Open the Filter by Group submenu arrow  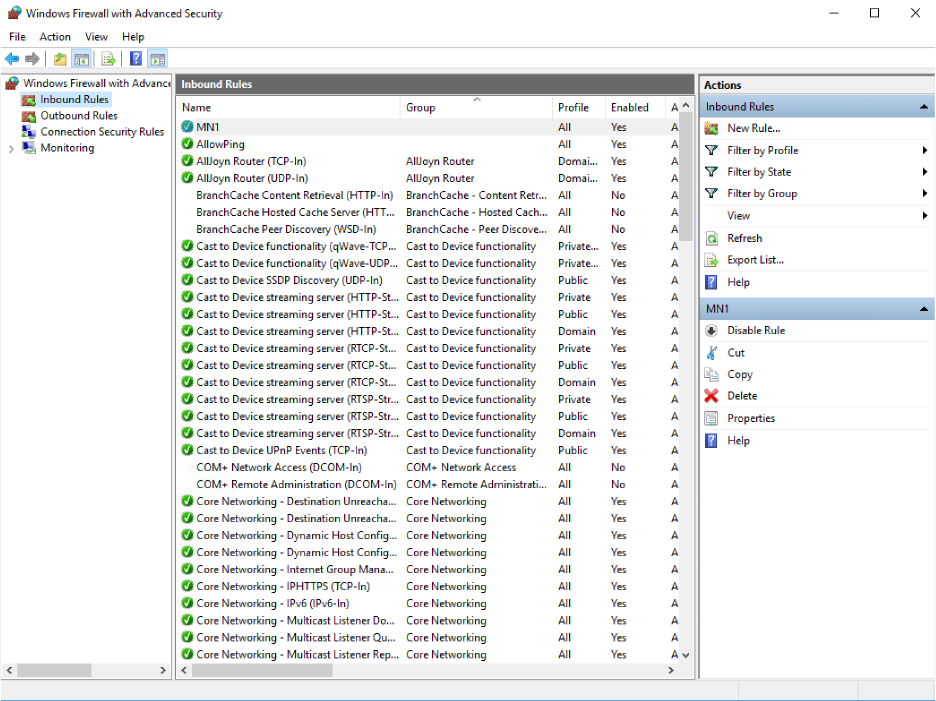pos(925,193)
